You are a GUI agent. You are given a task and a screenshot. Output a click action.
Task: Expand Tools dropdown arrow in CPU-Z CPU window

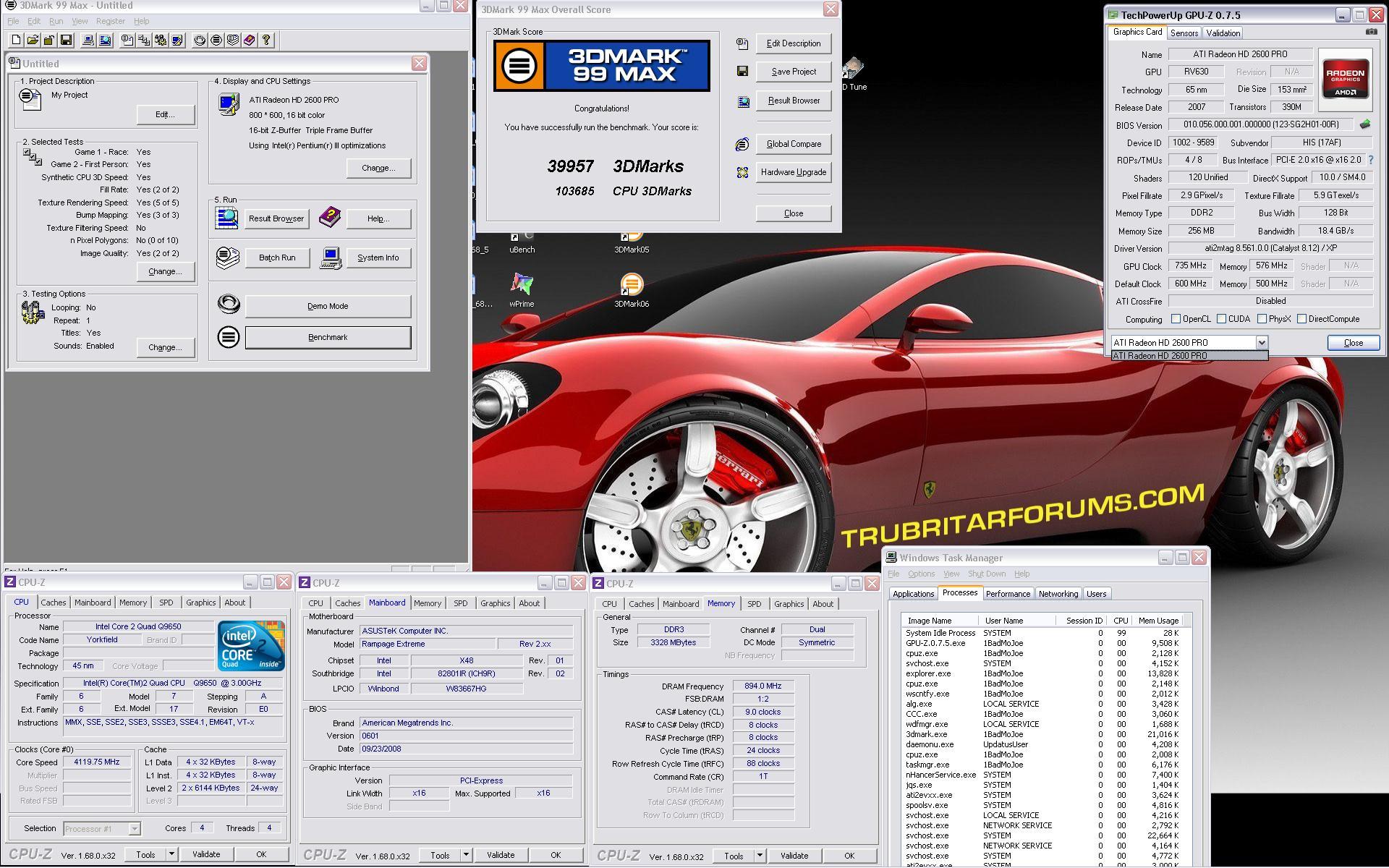tap(171, 854)
